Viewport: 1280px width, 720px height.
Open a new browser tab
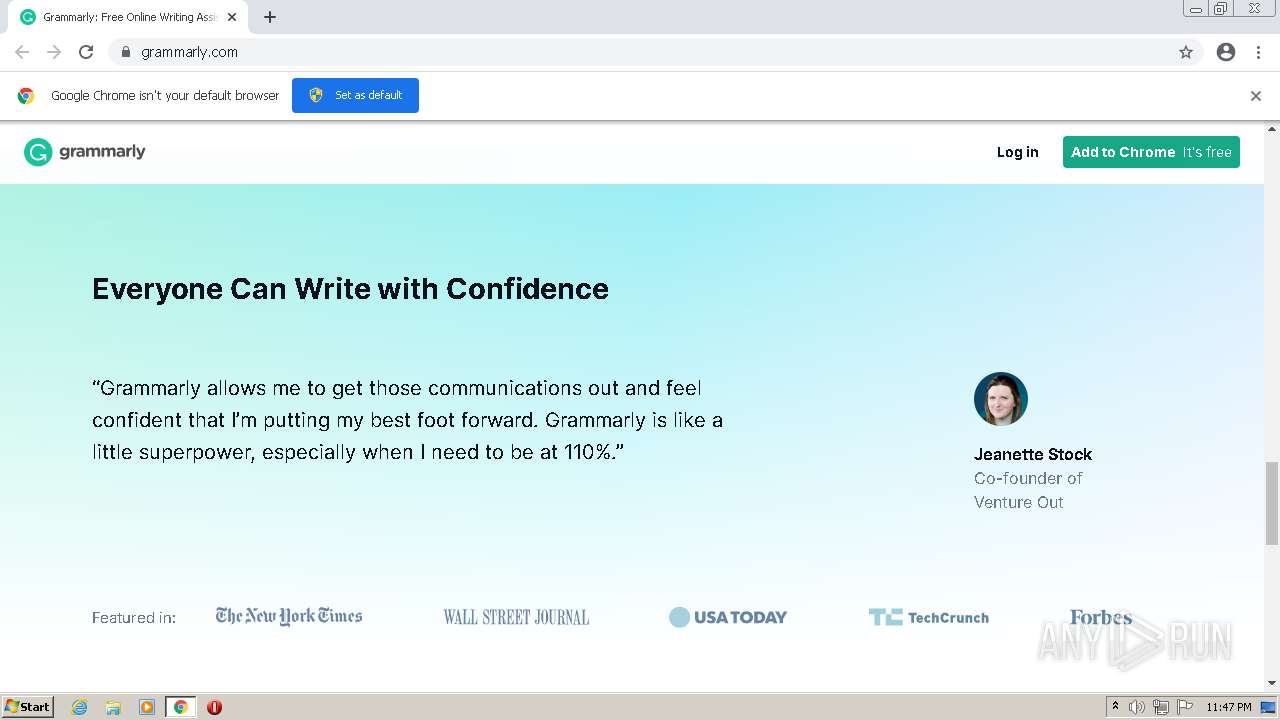(x=270, y=17)
